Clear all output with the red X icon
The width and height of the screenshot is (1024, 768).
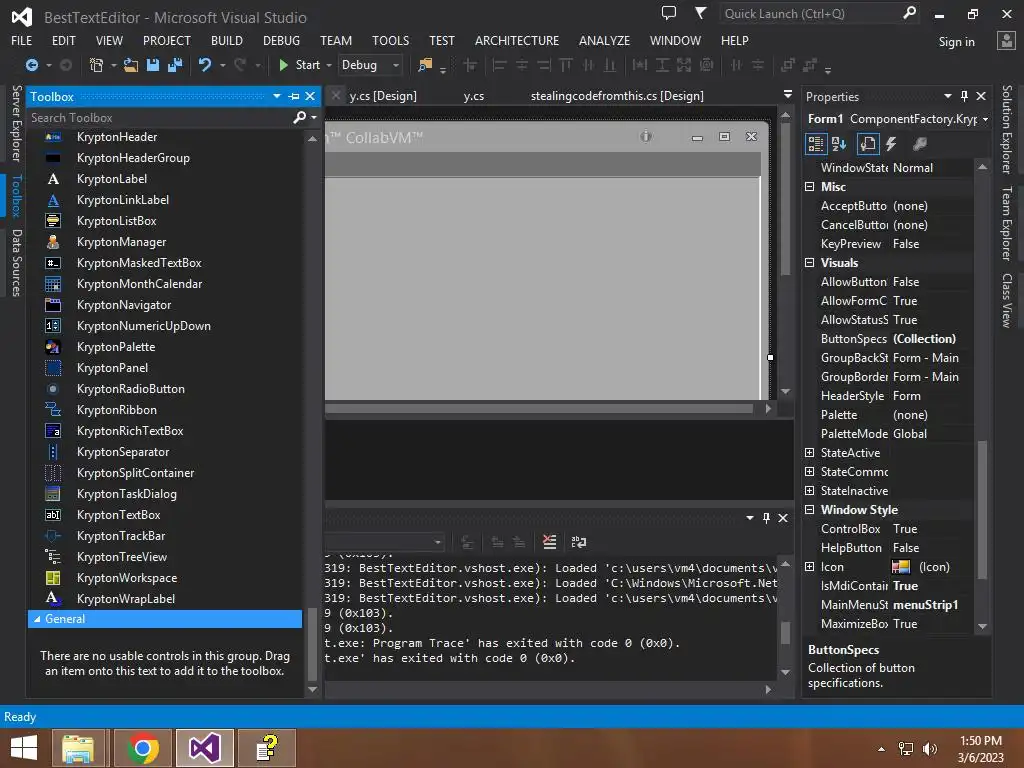[549, 541]
